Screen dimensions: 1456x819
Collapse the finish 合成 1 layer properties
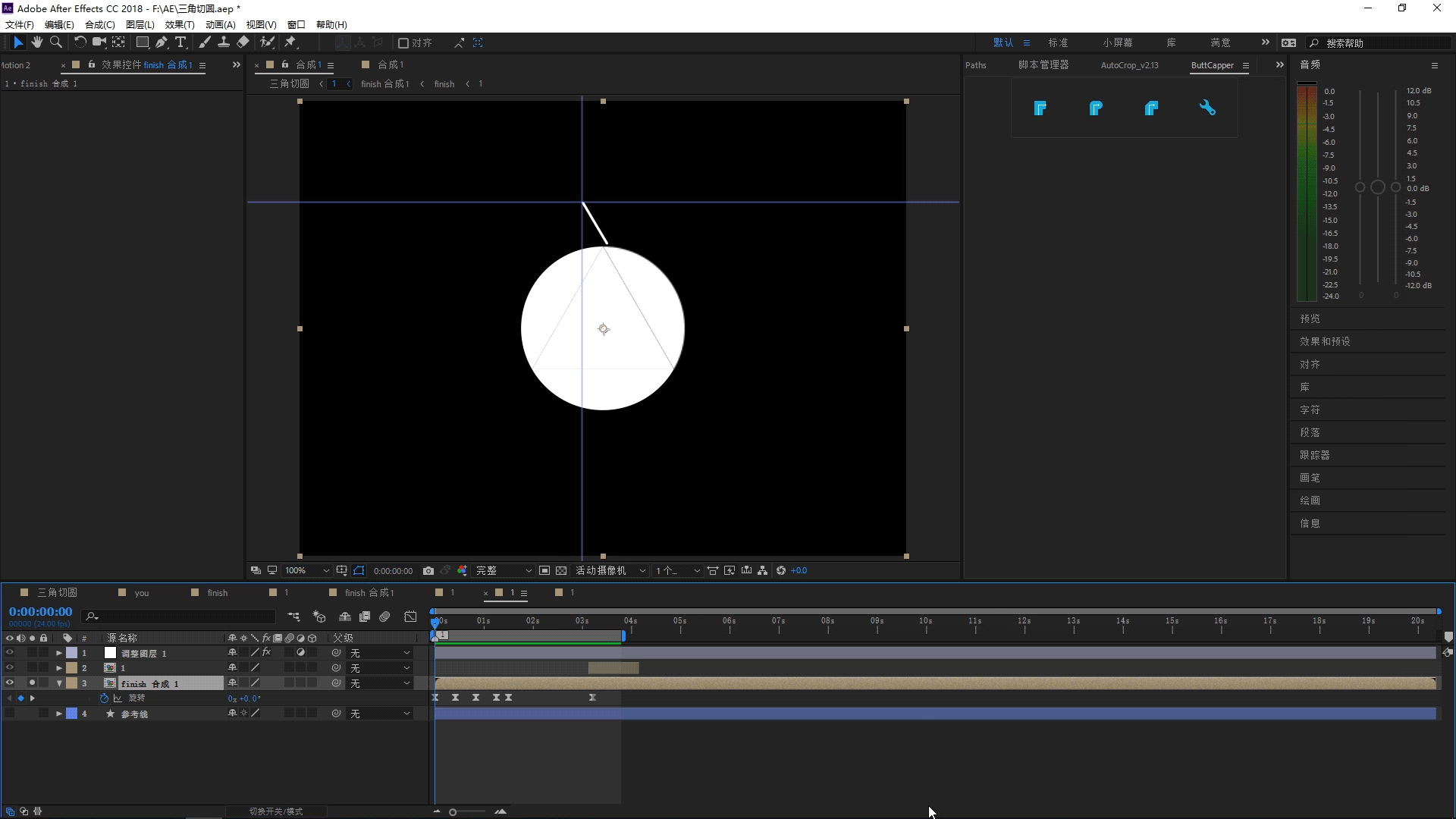pos(59,683)
